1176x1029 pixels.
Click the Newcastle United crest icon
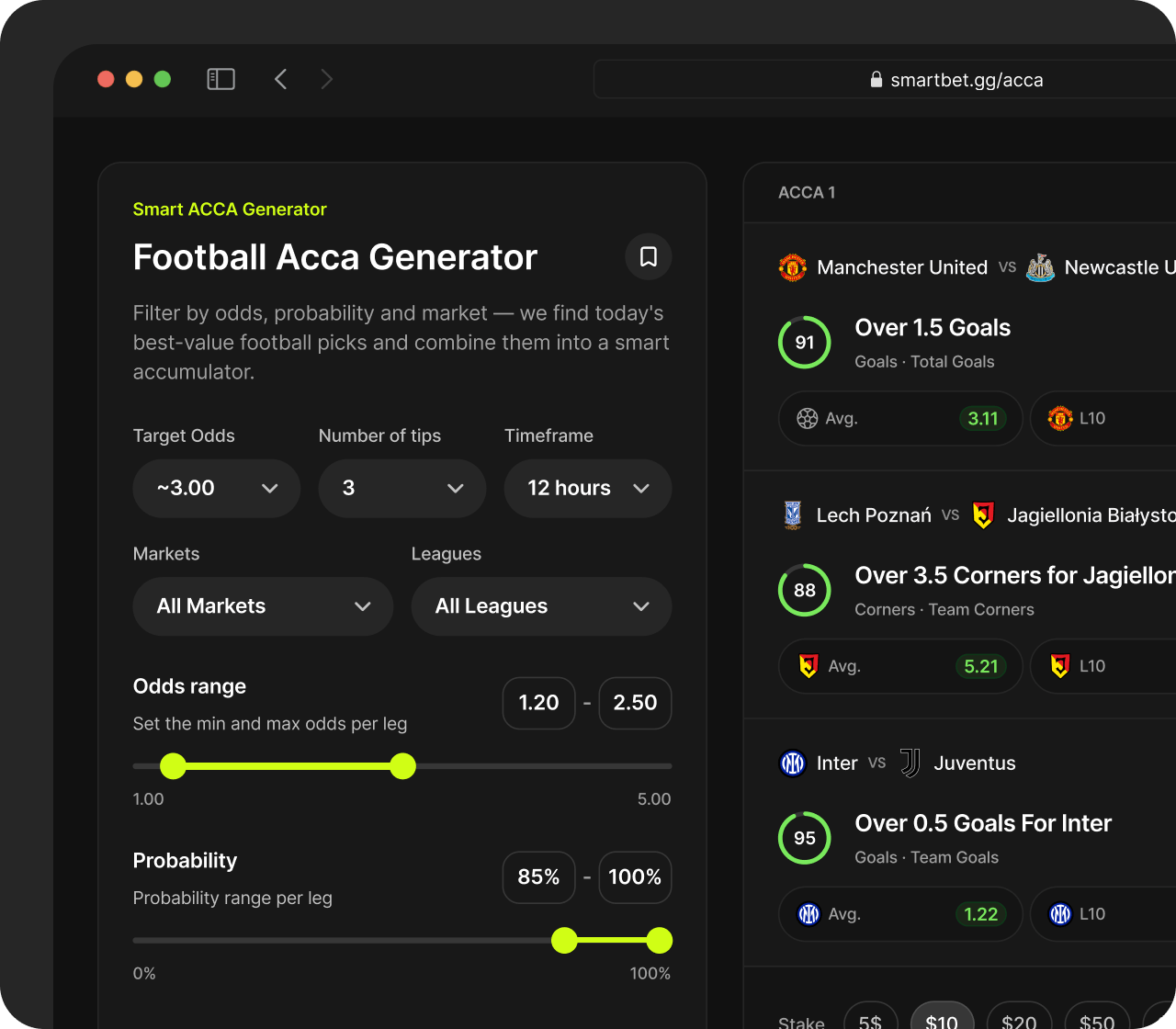[x=1040, y=267]
